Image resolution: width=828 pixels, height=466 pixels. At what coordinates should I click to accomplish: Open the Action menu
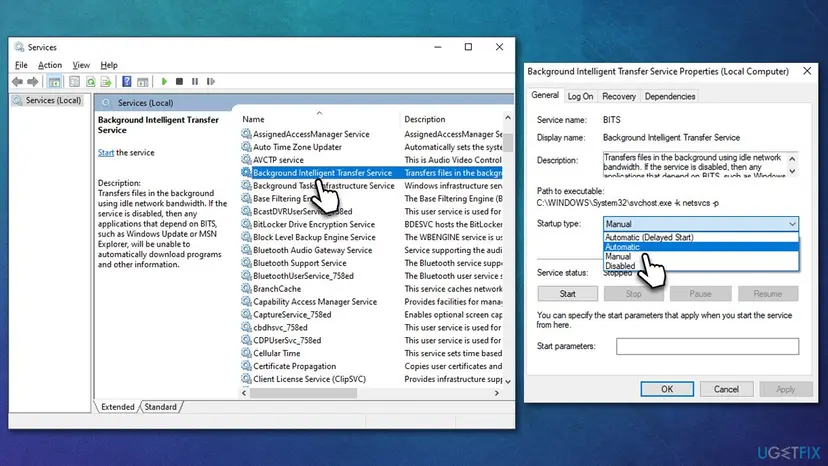click(50, 65)
